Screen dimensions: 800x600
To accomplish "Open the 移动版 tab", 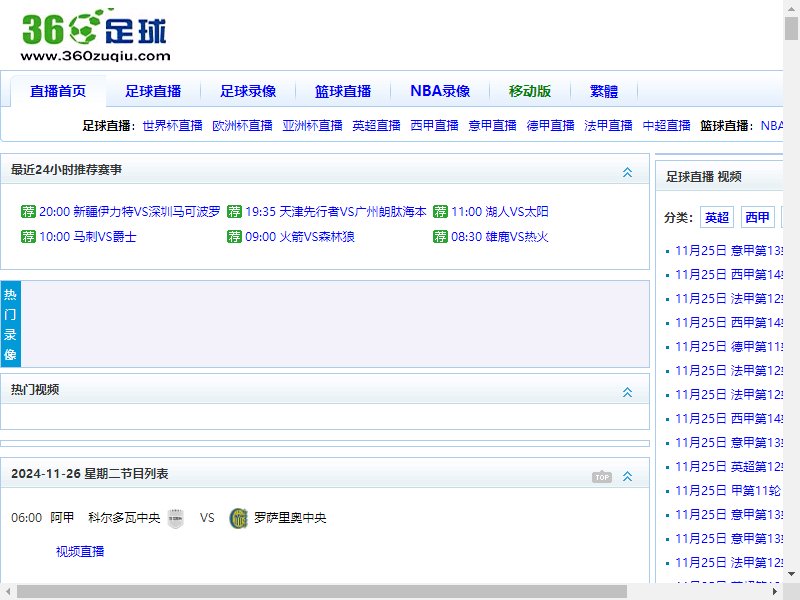I will 530,91.
